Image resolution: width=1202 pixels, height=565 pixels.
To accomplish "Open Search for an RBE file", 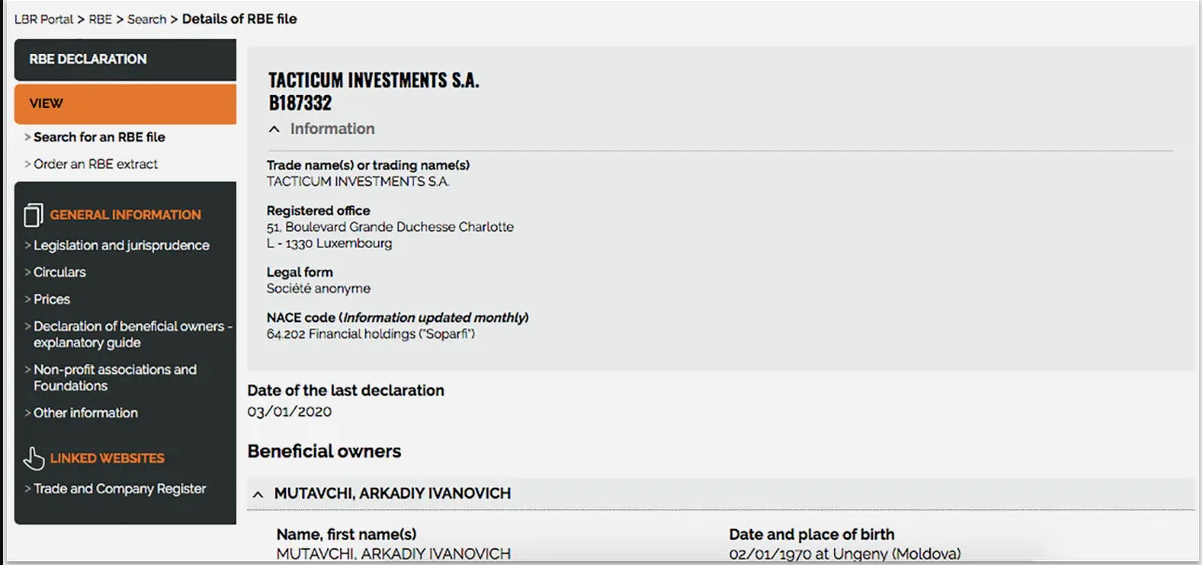I will (99, 137).
